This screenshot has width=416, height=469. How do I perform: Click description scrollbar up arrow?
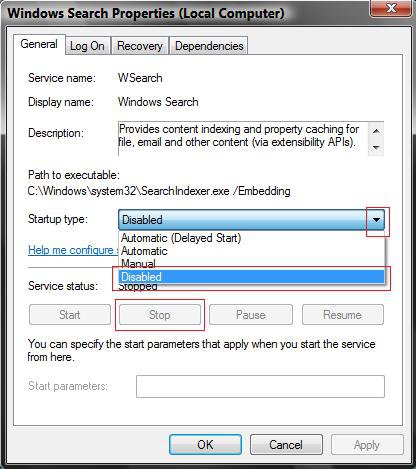[376, 131]
